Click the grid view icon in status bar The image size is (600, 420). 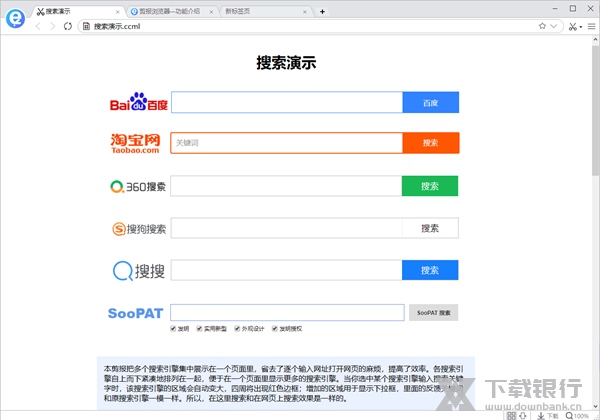pos(511,415)
